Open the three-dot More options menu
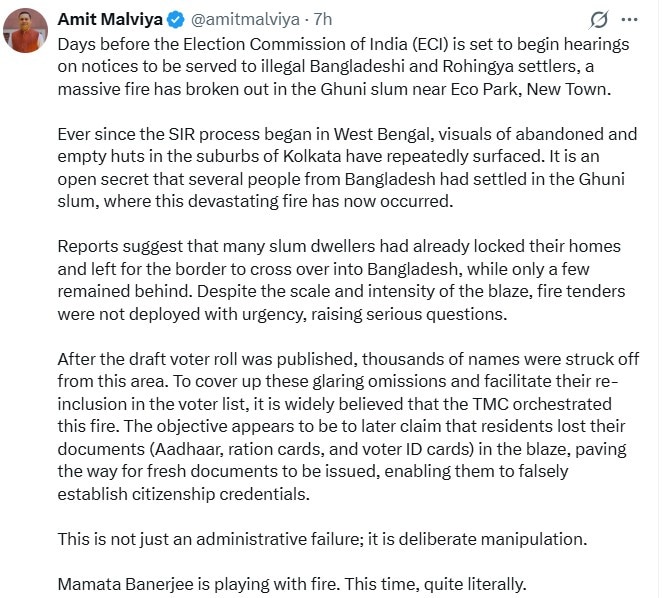Screen dimensions: 669x598 (629, 20)
